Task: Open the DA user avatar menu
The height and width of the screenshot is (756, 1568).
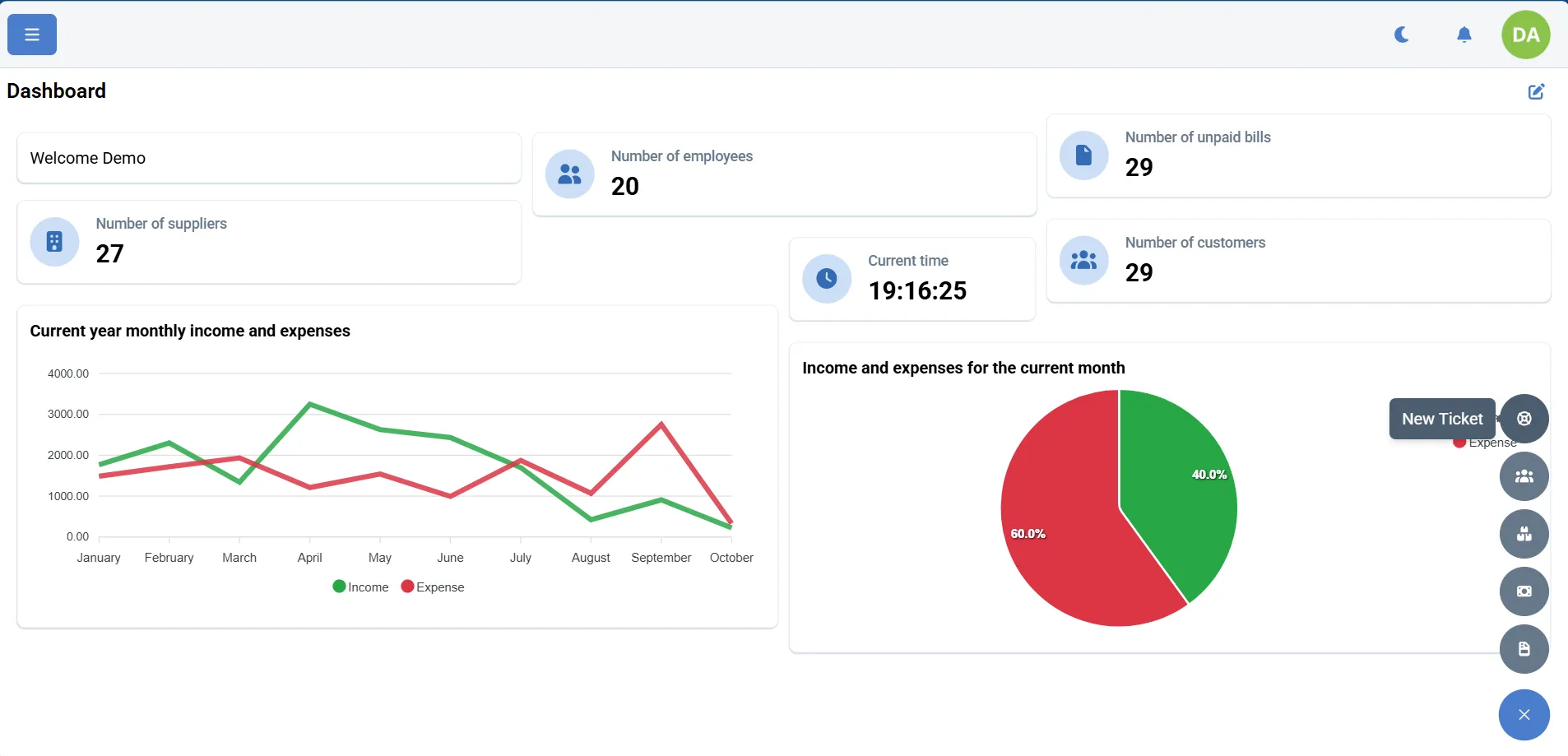Action: tap(1525, 35)
